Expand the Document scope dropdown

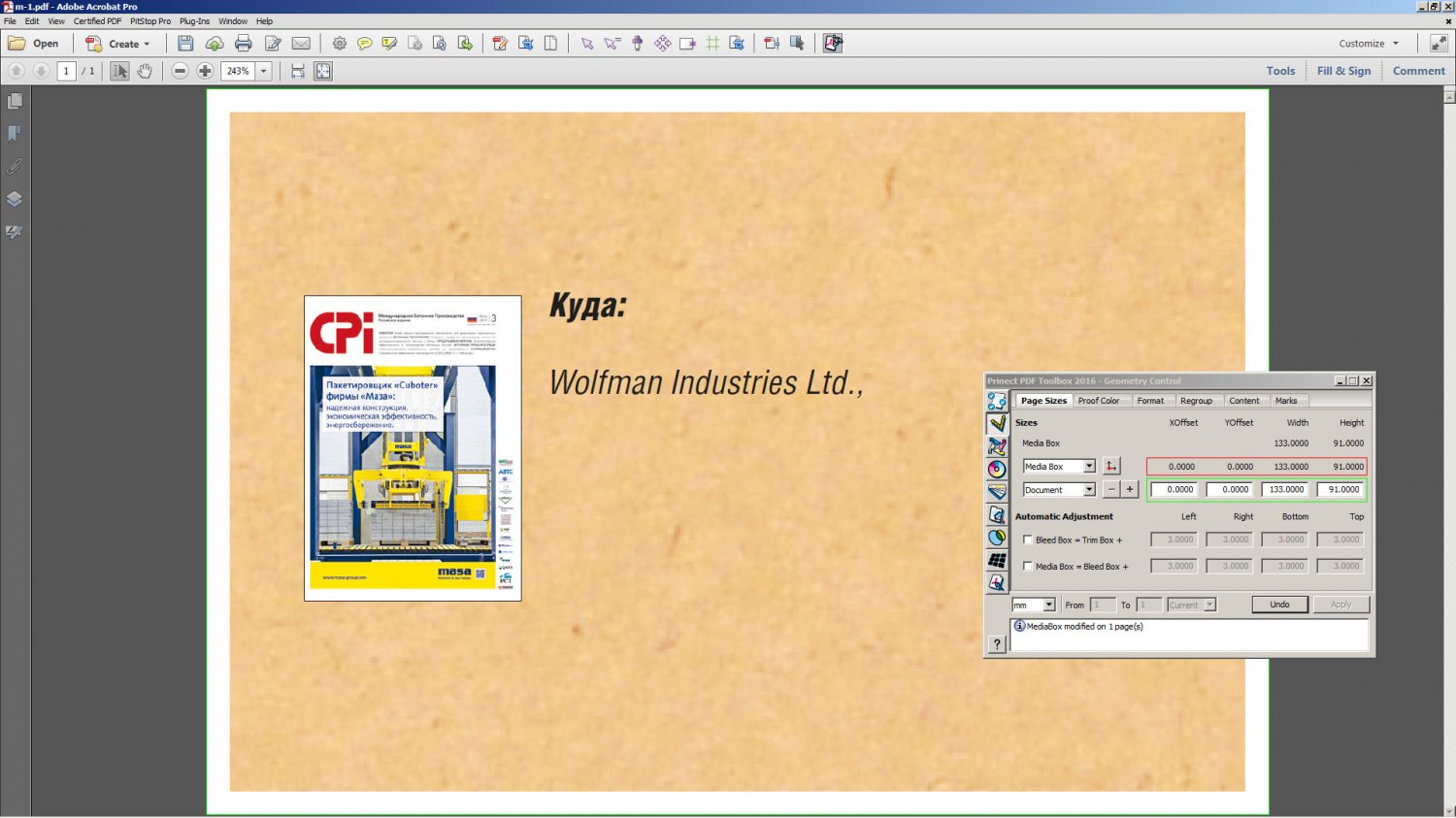[1089, 490]
